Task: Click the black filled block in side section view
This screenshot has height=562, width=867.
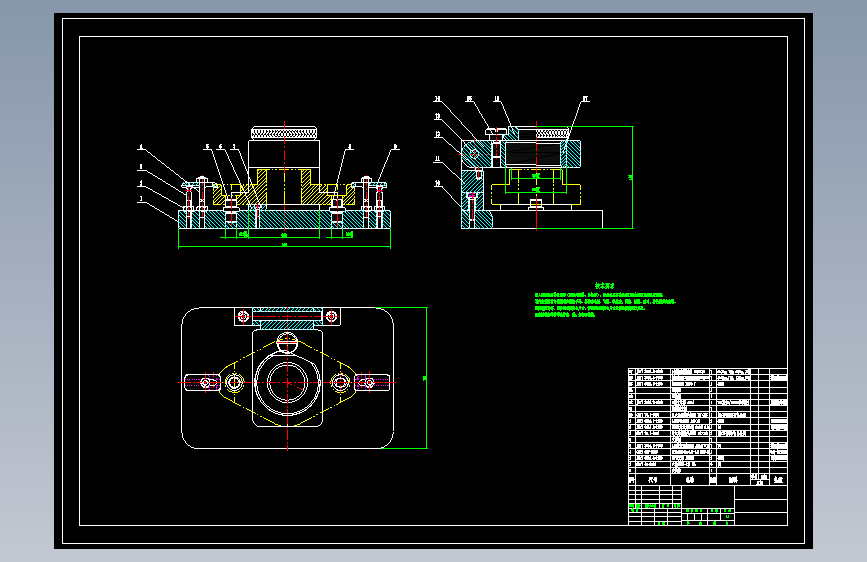Action: coord(534,153)
